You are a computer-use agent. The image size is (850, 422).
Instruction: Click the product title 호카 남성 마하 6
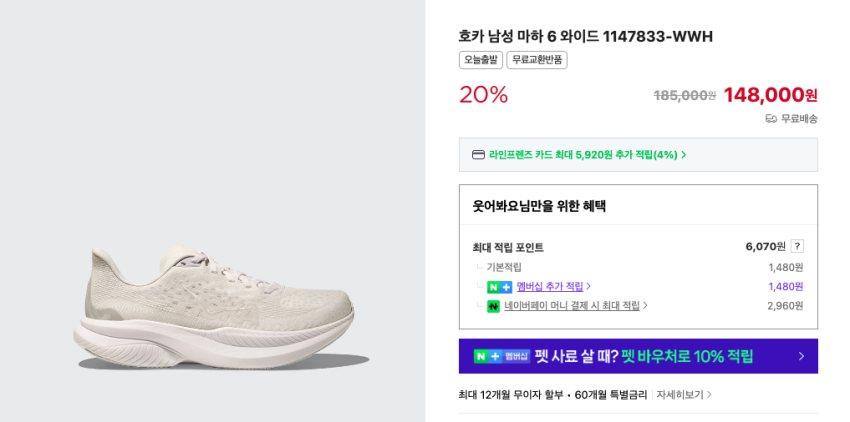(x=585, y=37)
